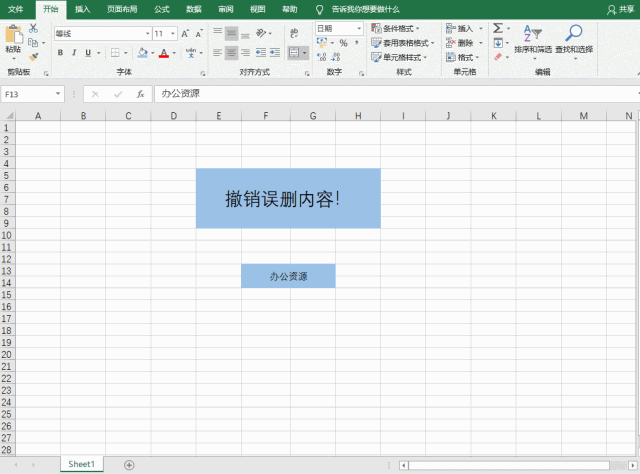This screenshot has width=640, height=474.
Task: Open Font group dialog launcher
Action: click(202, 73)
